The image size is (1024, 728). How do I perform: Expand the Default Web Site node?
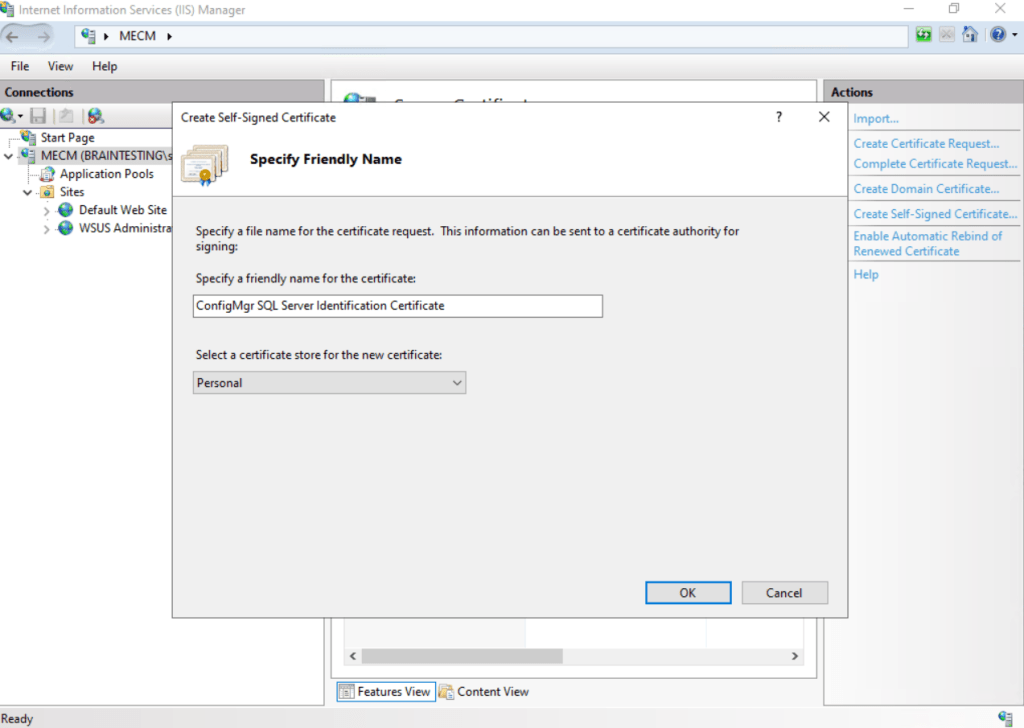46,211
